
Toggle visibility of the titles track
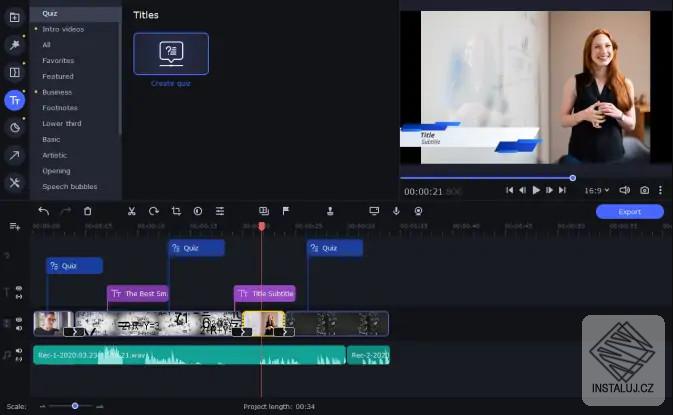point(19,288)
